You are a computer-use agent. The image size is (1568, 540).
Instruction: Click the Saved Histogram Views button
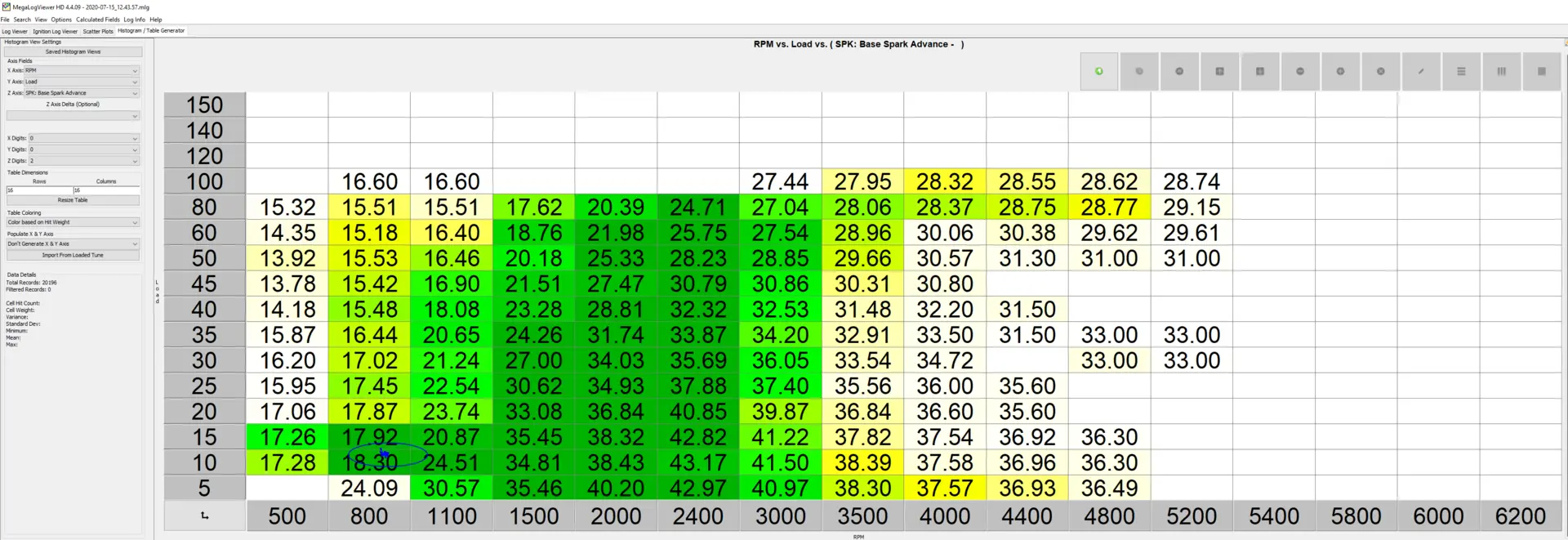click(73, 51)
